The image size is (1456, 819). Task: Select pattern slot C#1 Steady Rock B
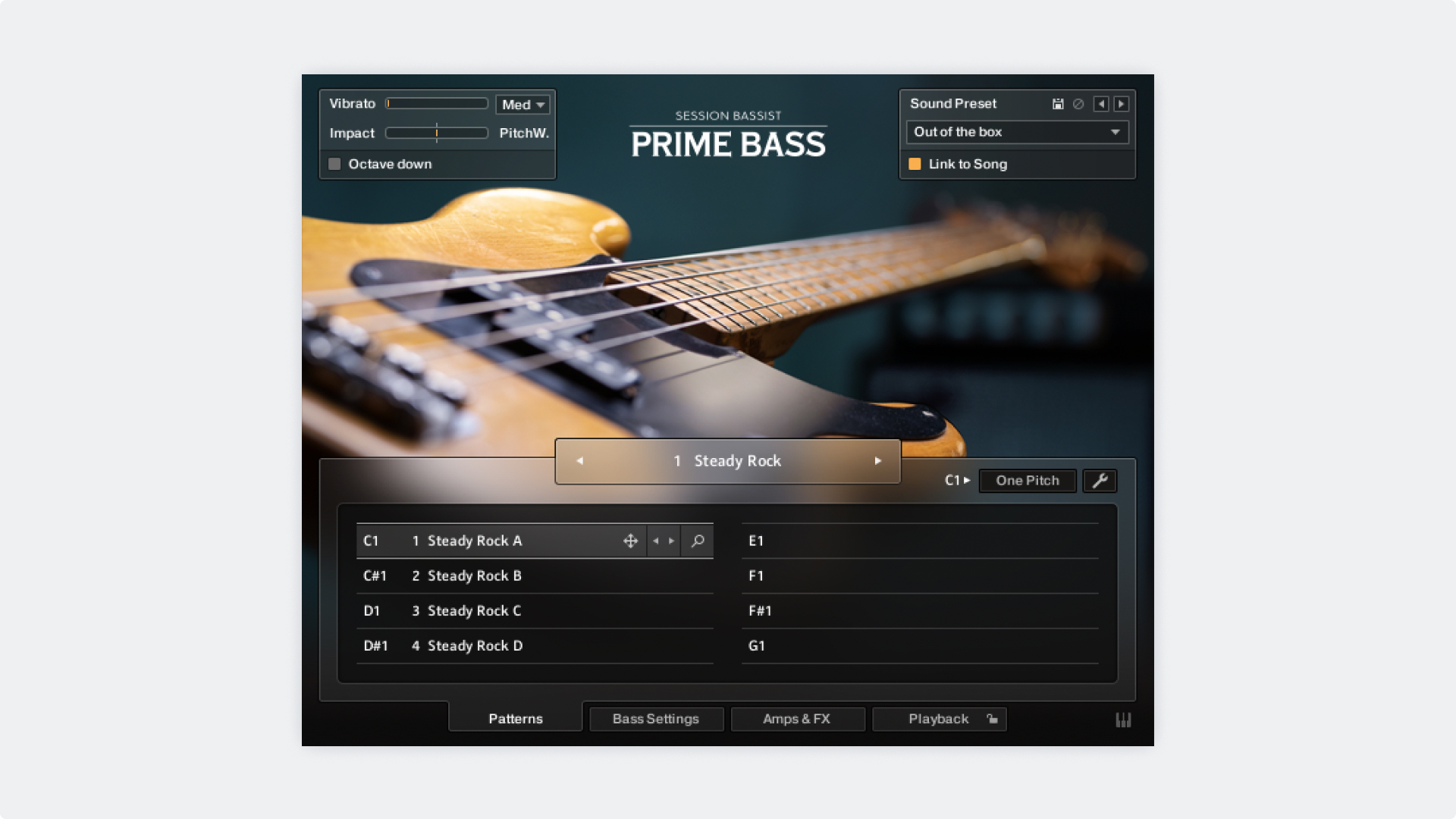pos(535,576)
